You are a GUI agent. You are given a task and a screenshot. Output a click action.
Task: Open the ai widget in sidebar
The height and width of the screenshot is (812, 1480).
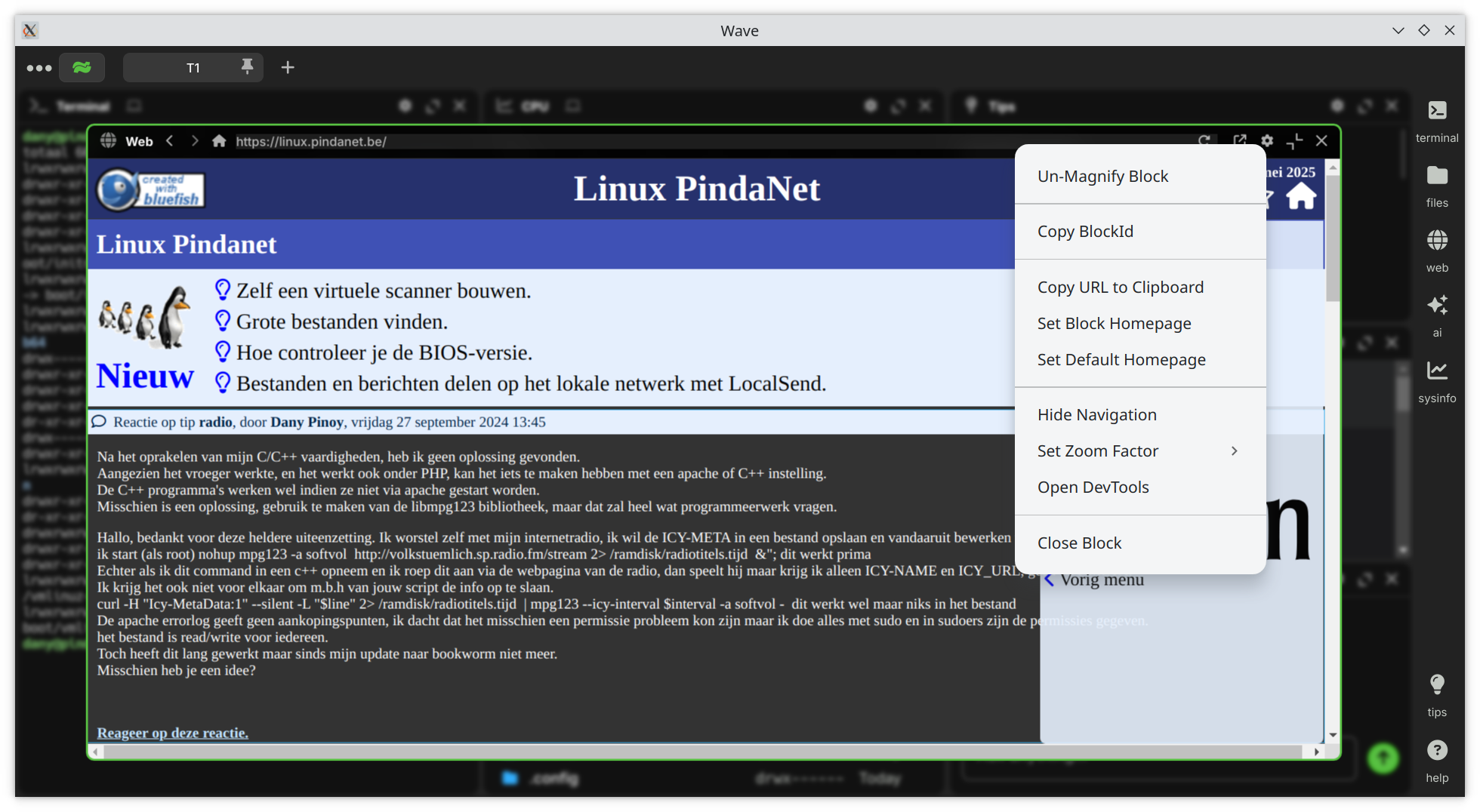click(1437, 315)
